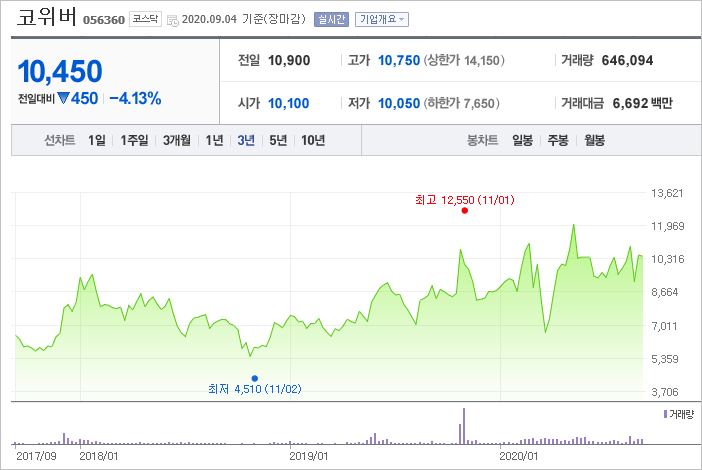Click the 13,621 y-axis value
Screen dimensions: 702x470
coord(667,193)
